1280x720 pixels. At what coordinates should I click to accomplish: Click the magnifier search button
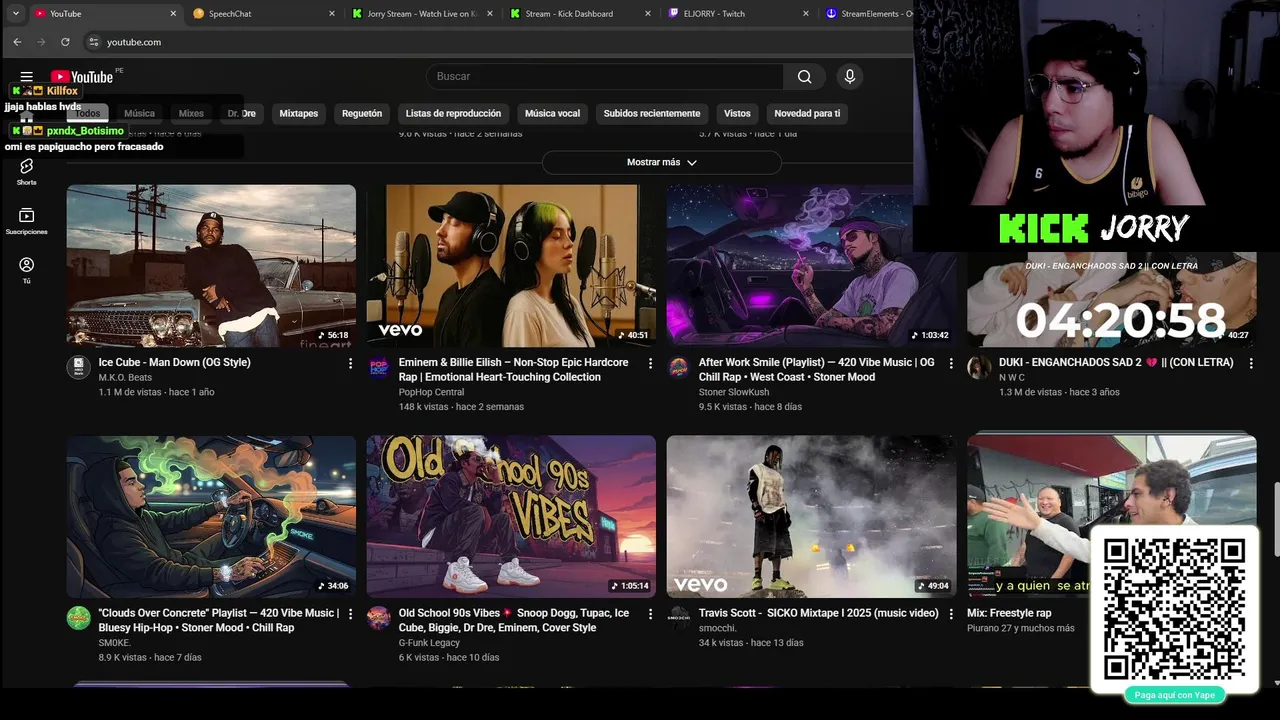point(805,77)
